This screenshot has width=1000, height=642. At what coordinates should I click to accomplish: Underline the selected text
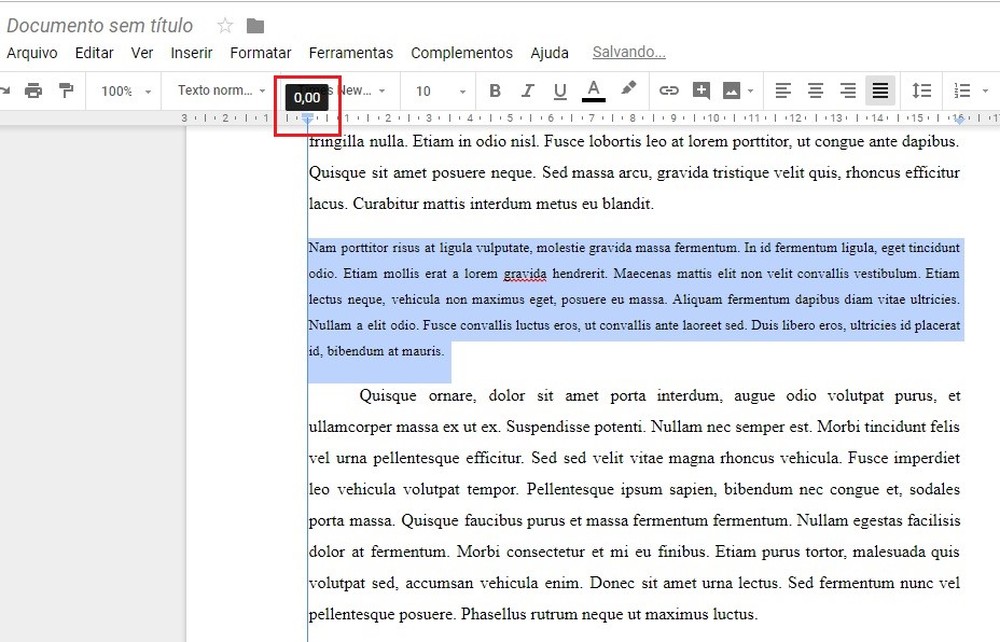(561, 90)
